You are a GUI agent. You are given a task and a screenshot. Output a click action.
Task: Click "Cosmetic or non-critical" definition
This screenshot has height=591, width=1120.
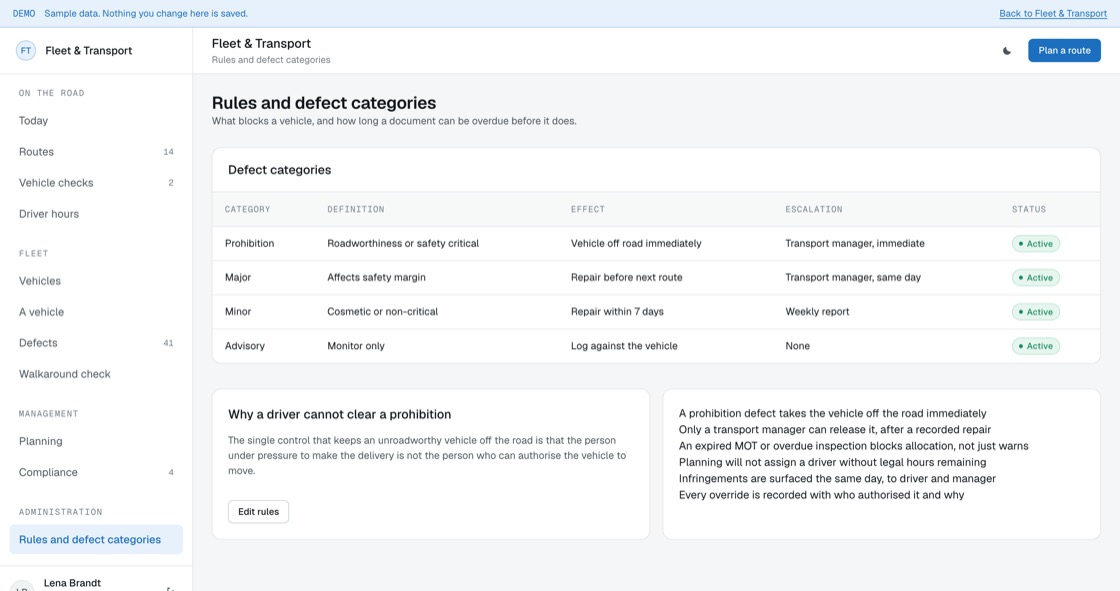[382, 312]
